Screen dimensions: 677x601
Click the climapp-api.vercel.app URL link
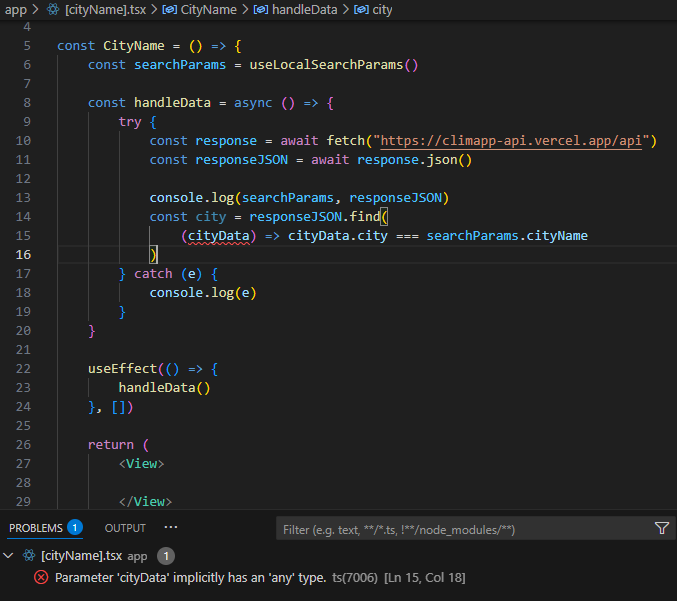[511, 141]
